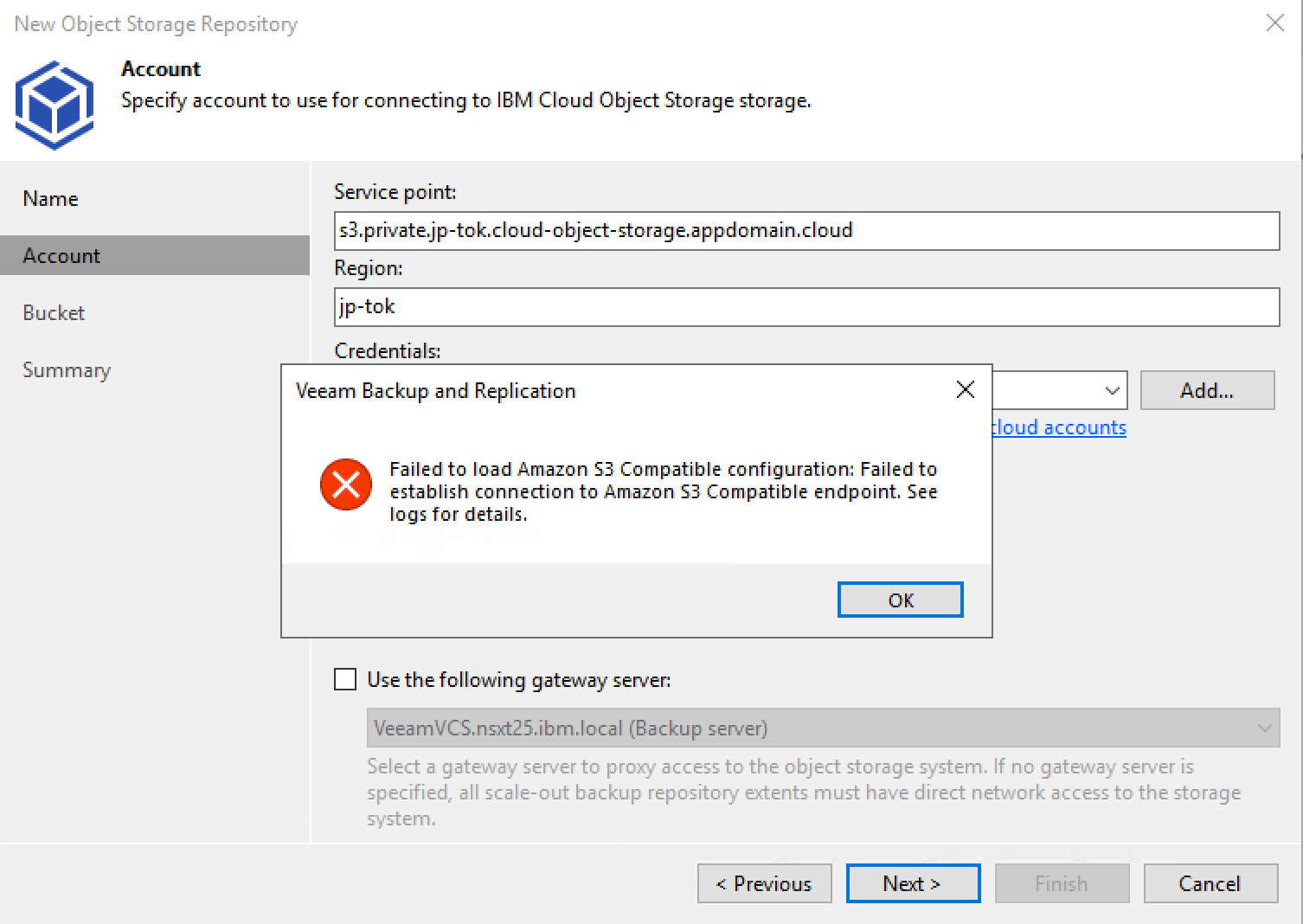Open the Summary wizard step
This screenshot has width=1303, height=924.
click(x=67, y=369)
